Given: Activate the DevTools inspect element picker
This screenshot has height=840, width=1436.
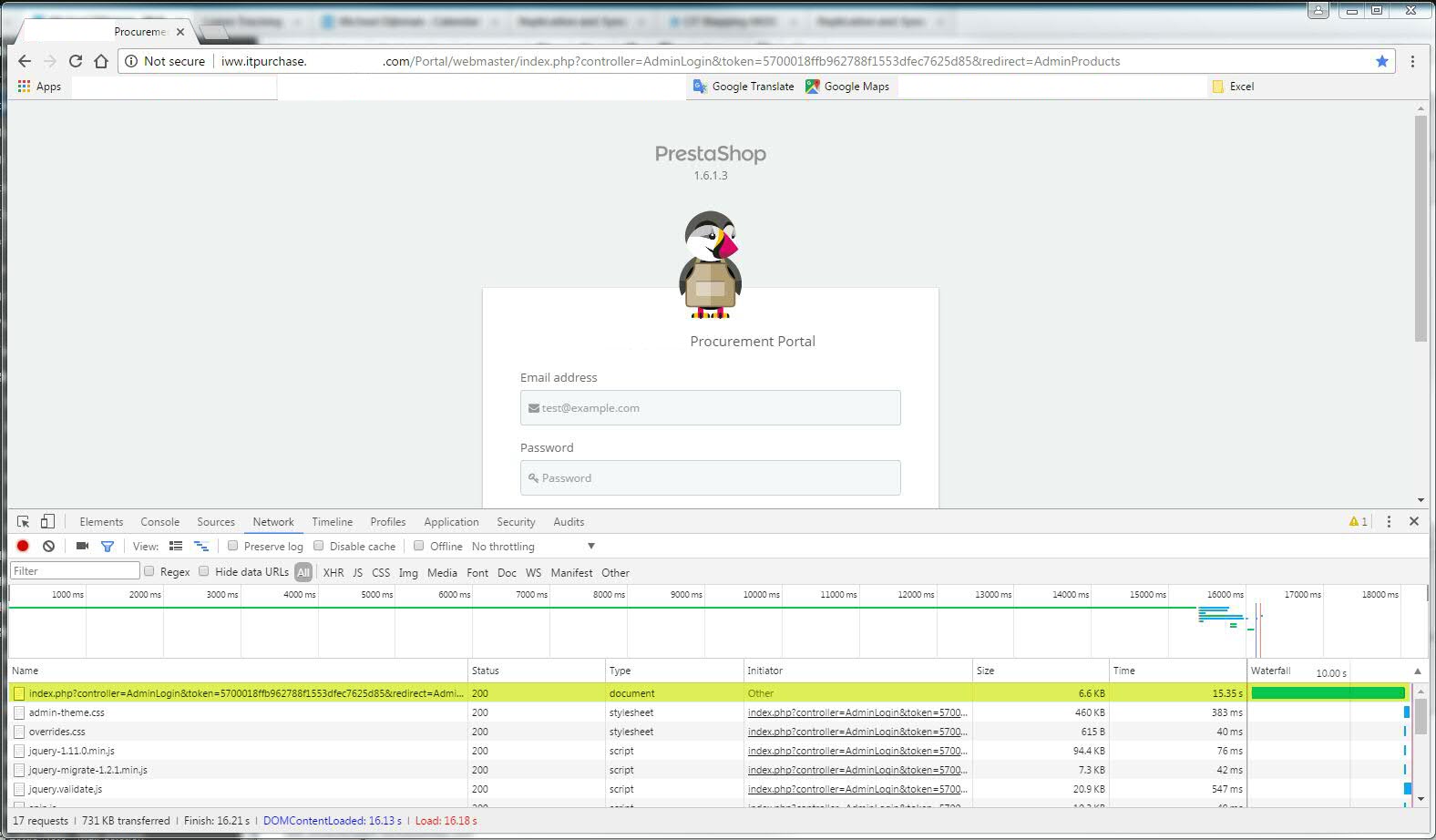Looking at the screenshot, I should click(x=24, y=522).
